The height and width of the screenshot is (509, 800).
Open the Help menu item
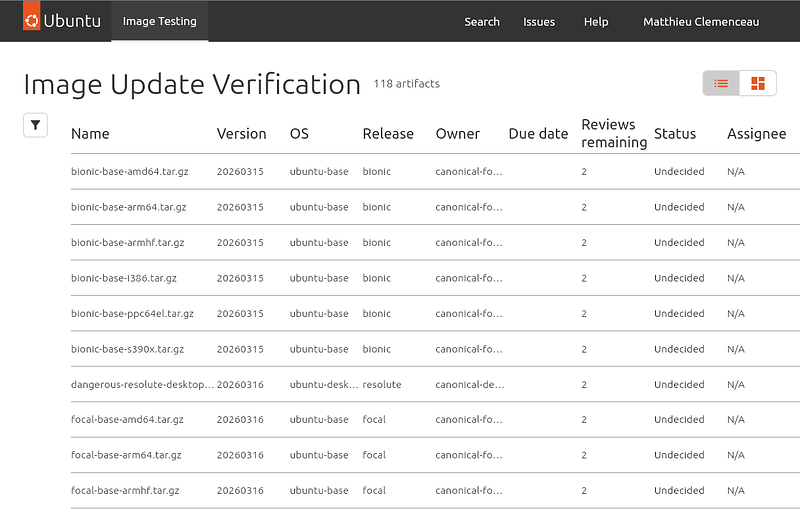[596, 22]
